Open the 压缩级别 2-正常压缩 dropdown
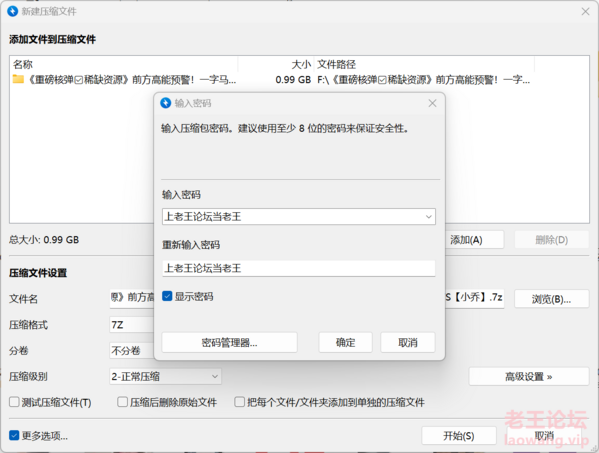The height and width of the screenshot is (453, 599). point(165,377)
